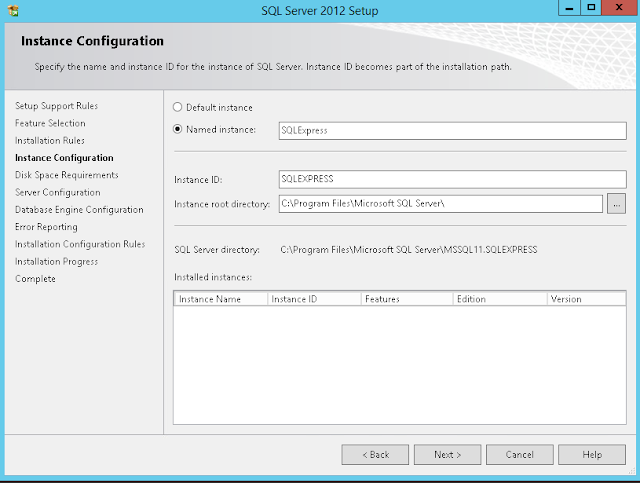Open Help for this setup page
The height and width of the screenshot is (483, 640).
pyautogui.click(x=592, y=454)
